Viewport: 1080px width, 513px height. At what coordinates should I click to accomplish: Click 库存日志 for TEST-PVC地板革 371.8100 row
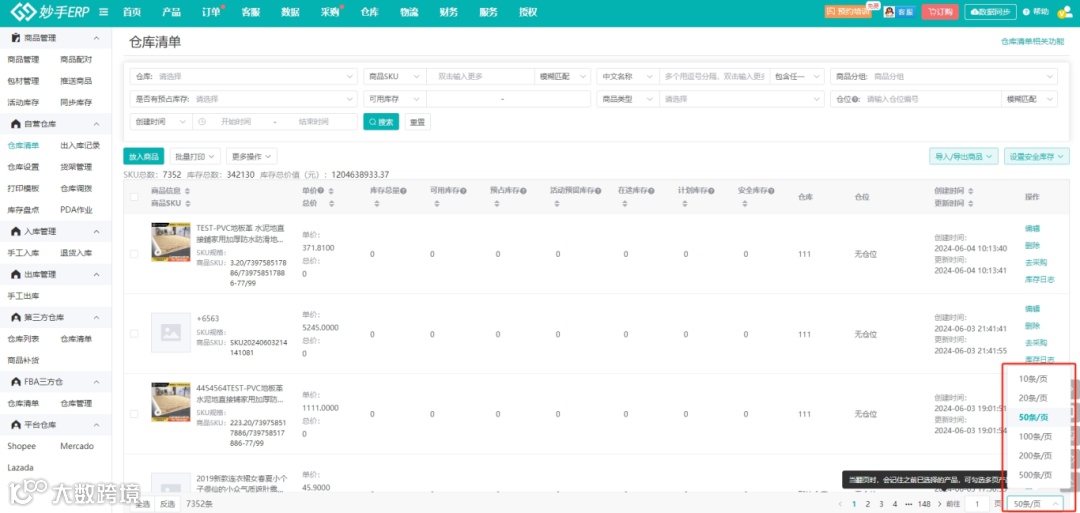[x=1039, y=280]
